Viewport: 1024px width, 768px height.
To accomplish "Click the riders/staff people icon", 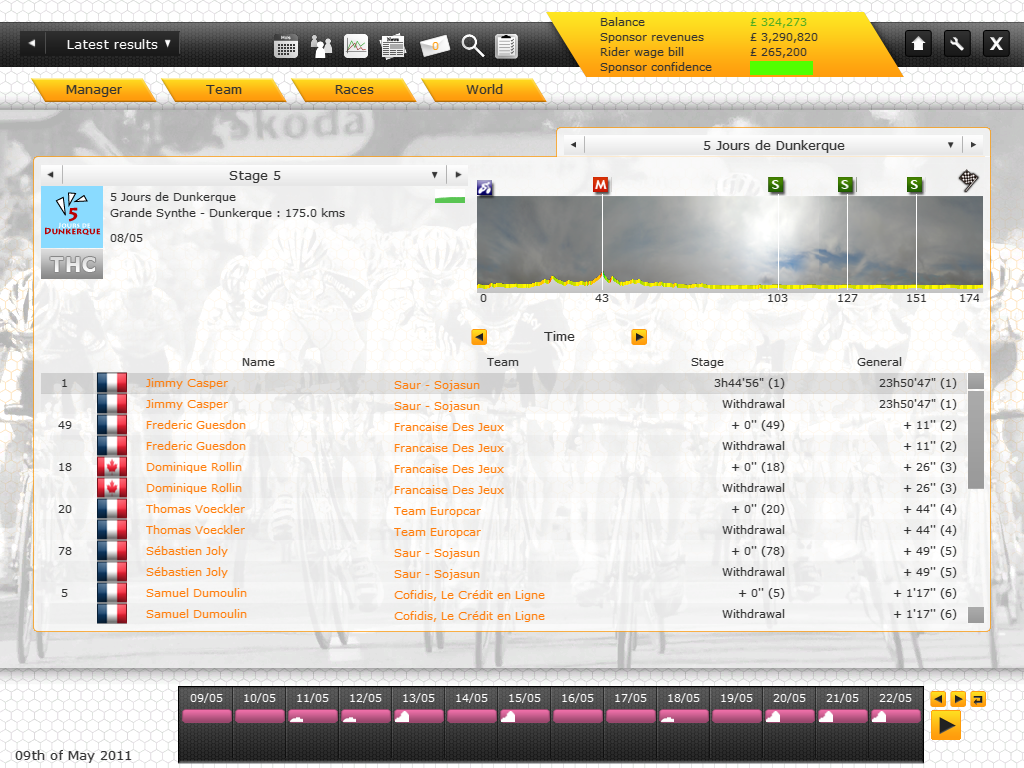I will [321, 46].
